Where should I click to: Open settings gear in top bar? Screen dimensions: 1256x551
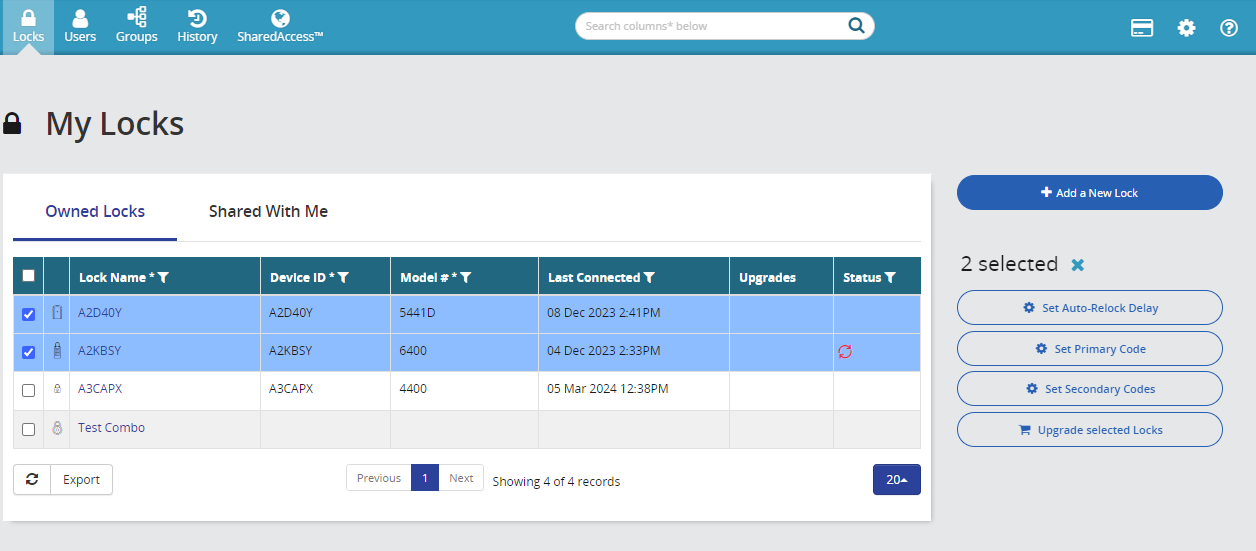click(x=1186, y=28)
